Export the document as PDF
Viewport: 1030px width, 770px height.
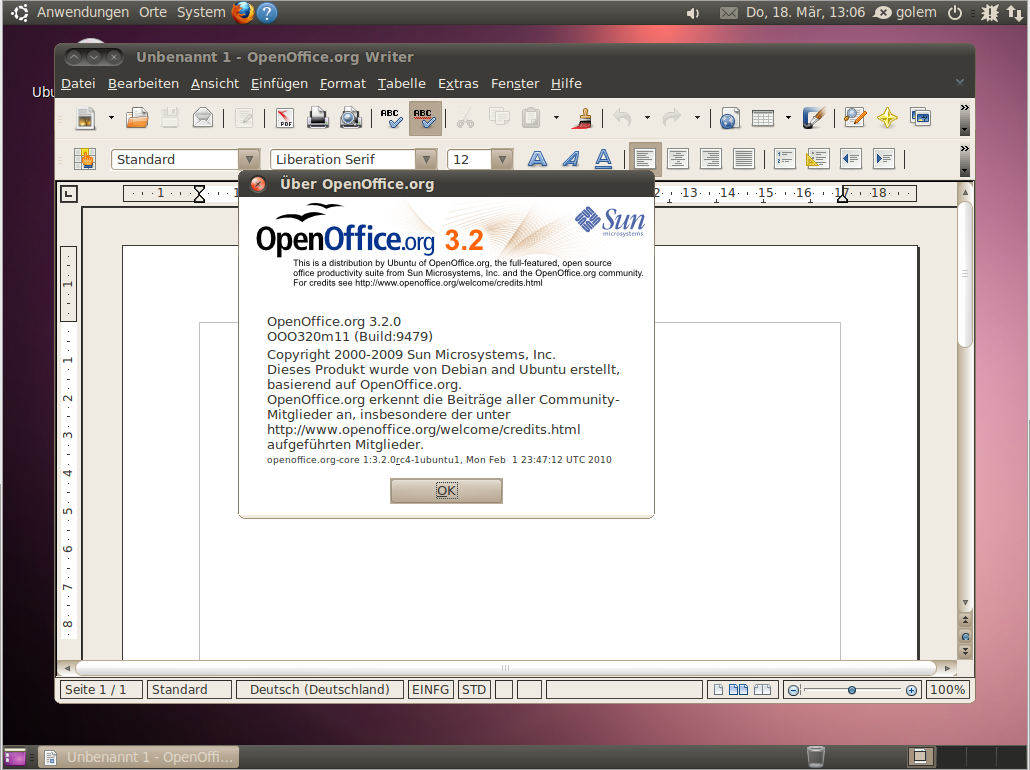[x=285, y=118]
